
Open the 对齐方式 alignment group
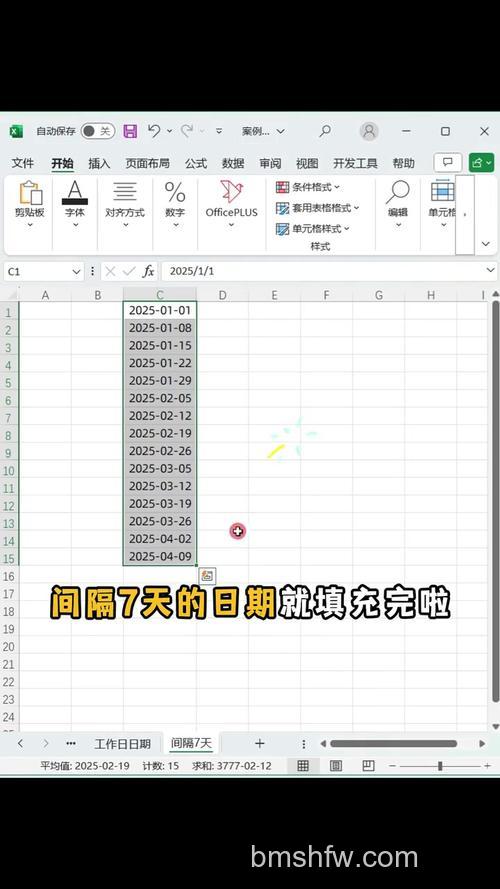click(125, 205)
